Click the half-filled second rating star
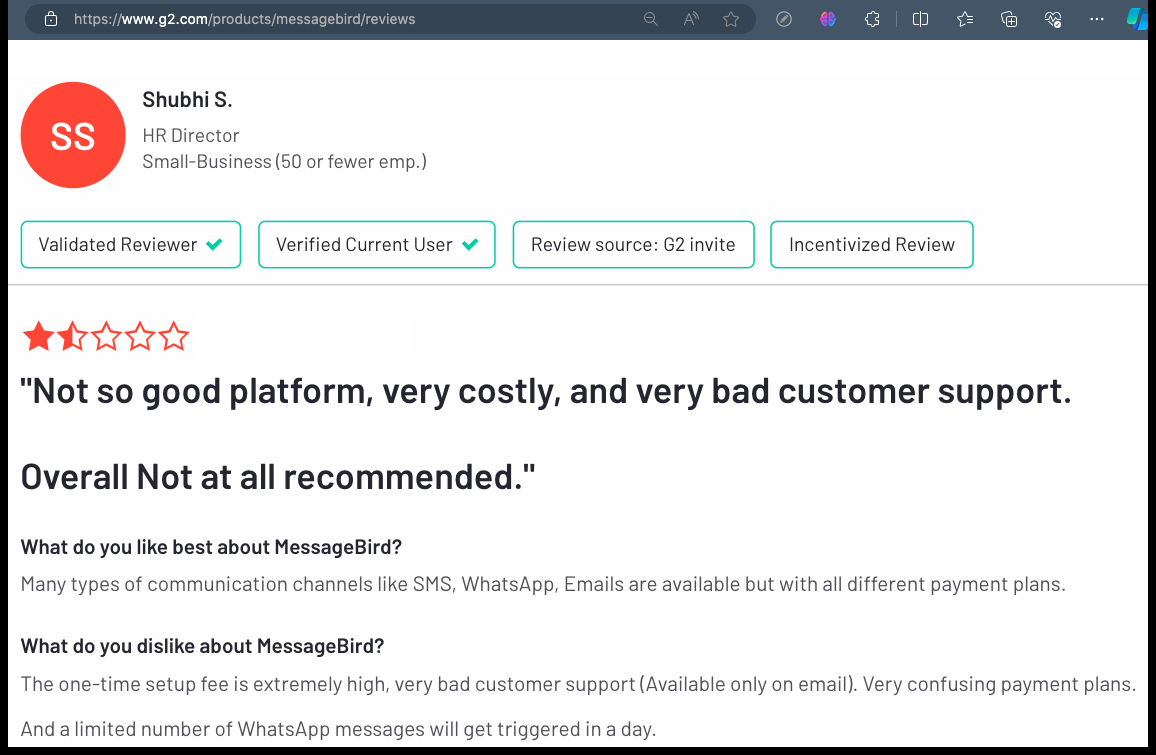The width and height of the screenshot is (1156, 755). 72,336
